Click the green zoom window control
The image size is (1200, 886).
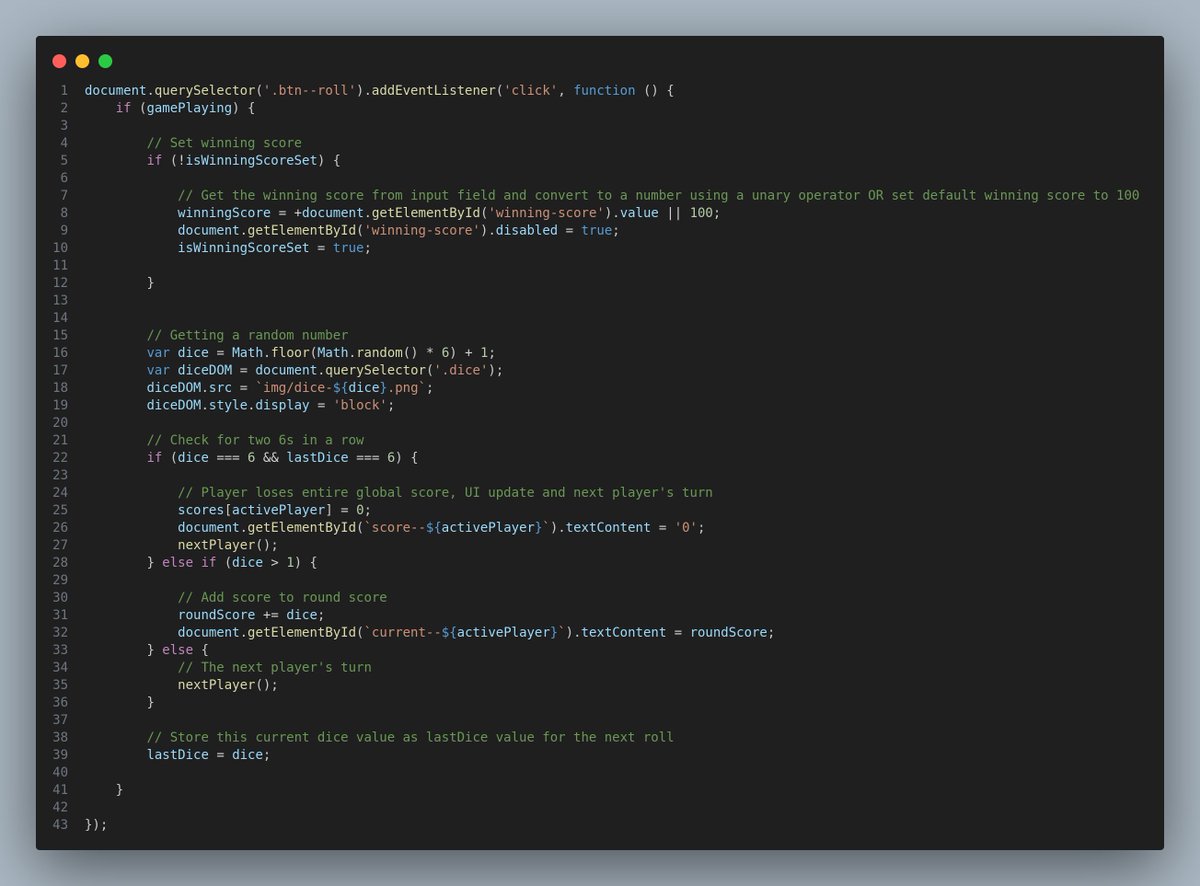pyautogui.click(x=105, y=61)
